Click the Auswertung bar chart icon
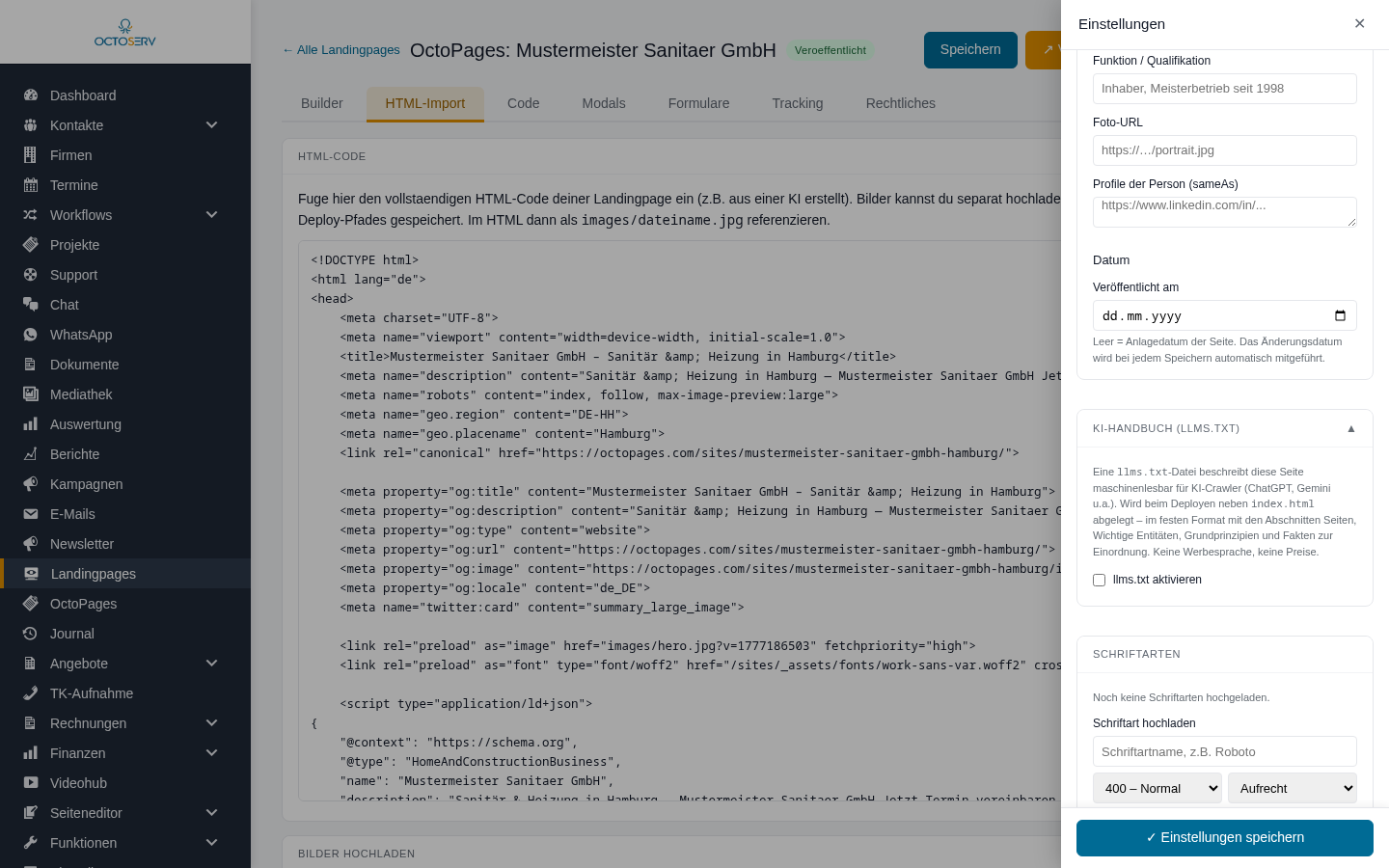This screenshot has height=868, width=1389. pos(31,424)
